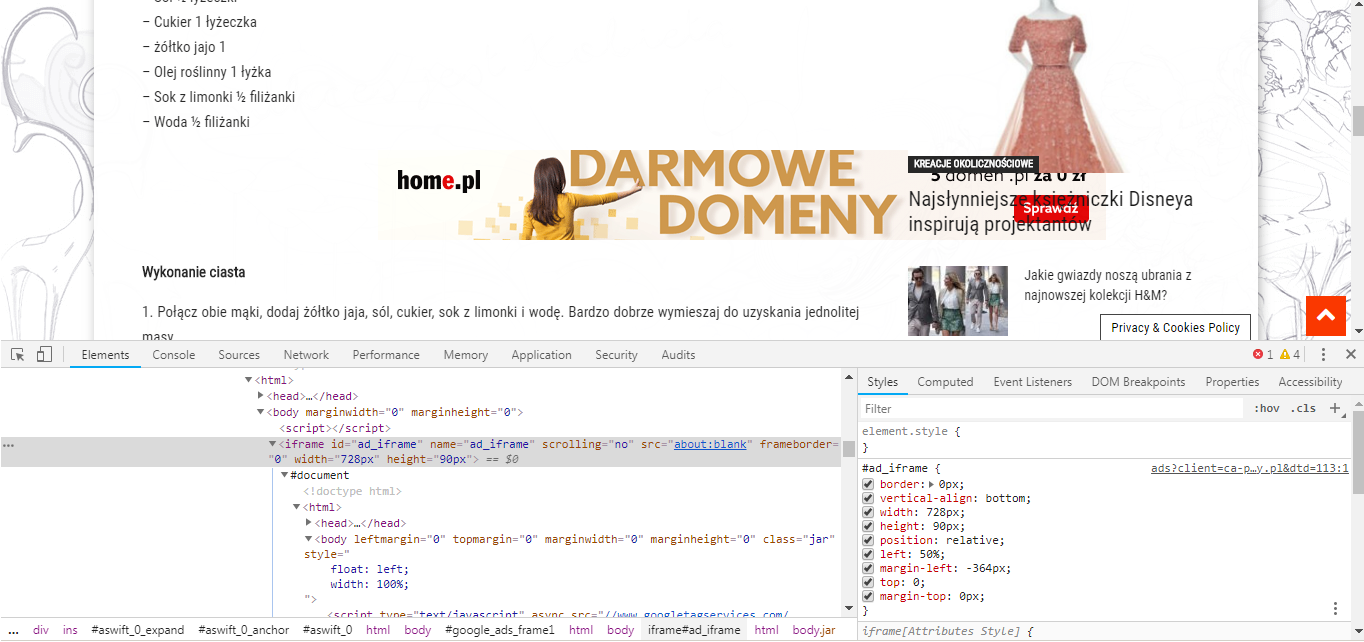Close the DevTools panel

(x=1351, y=355)
